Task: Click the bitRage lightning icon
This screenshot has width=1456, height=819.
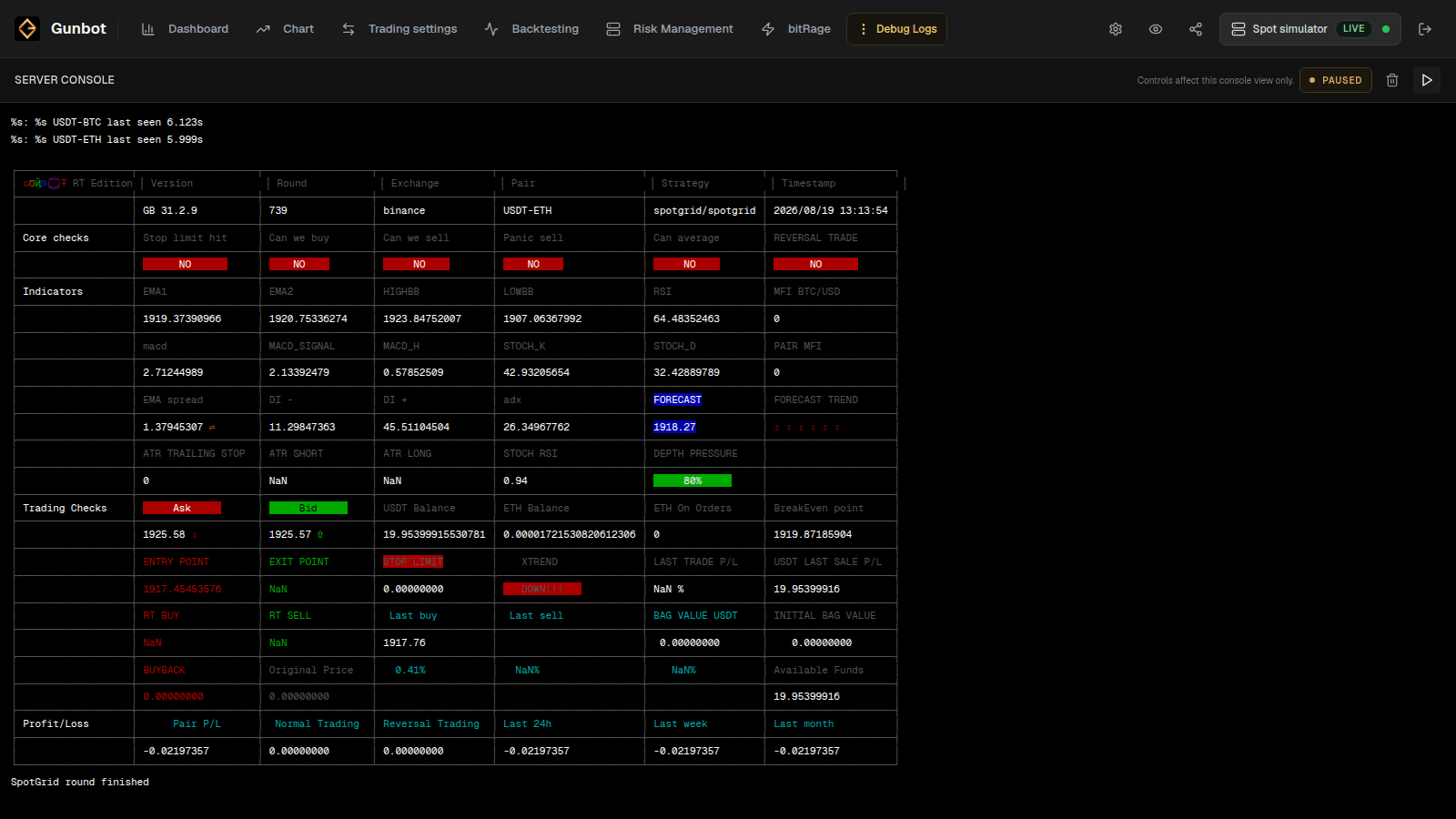Action: pos(768,29)
